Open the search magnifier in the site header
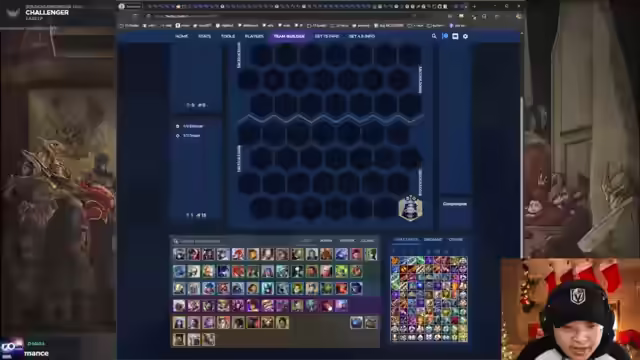 (434, 36)
